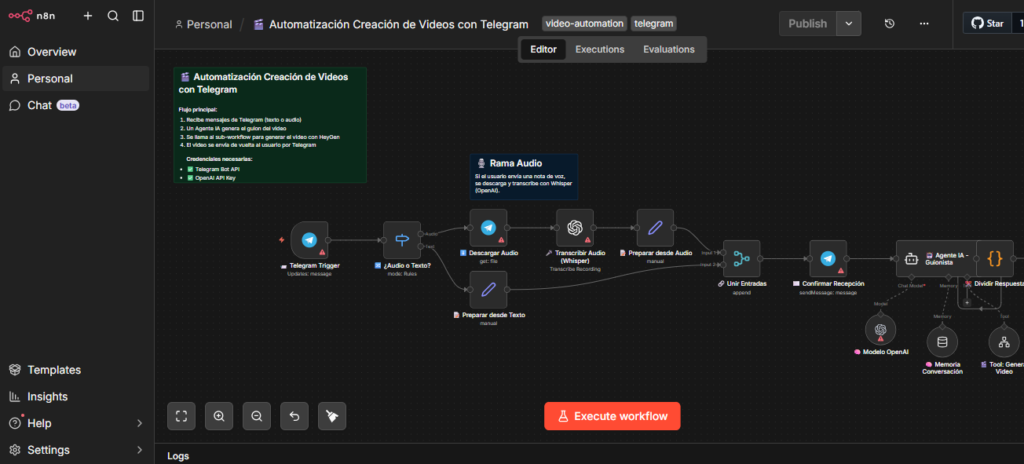Select the Tool: Generar Video sub-node
The image size is (1024, 464).
1004,342
